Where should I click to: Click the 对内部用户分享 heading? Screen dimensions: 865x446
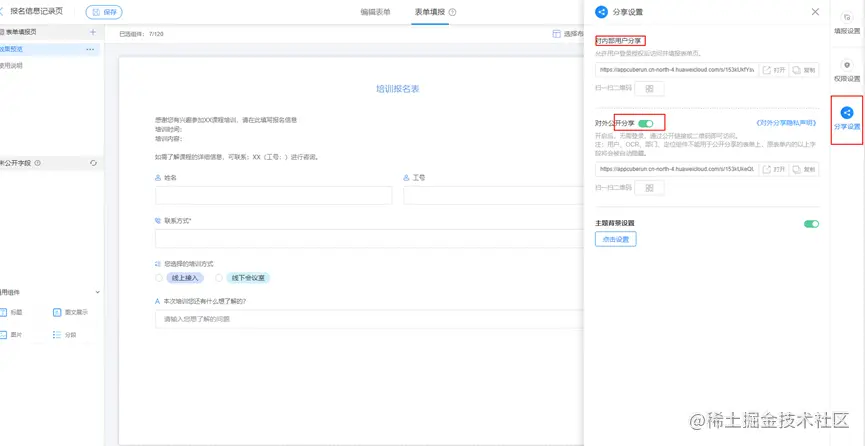(620, 41)
